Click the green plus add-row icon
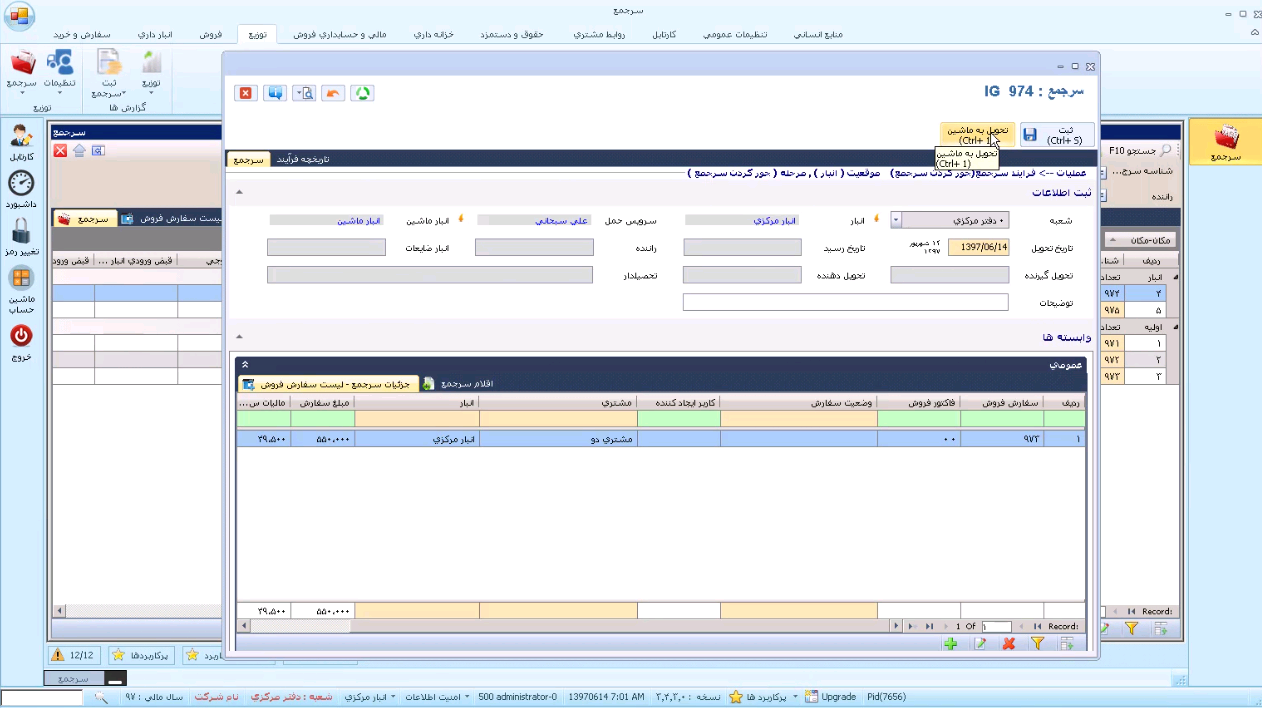Image resolution: width=1262 pixels, height=708 pixels. pyautogui.click(x=951, y=644)
